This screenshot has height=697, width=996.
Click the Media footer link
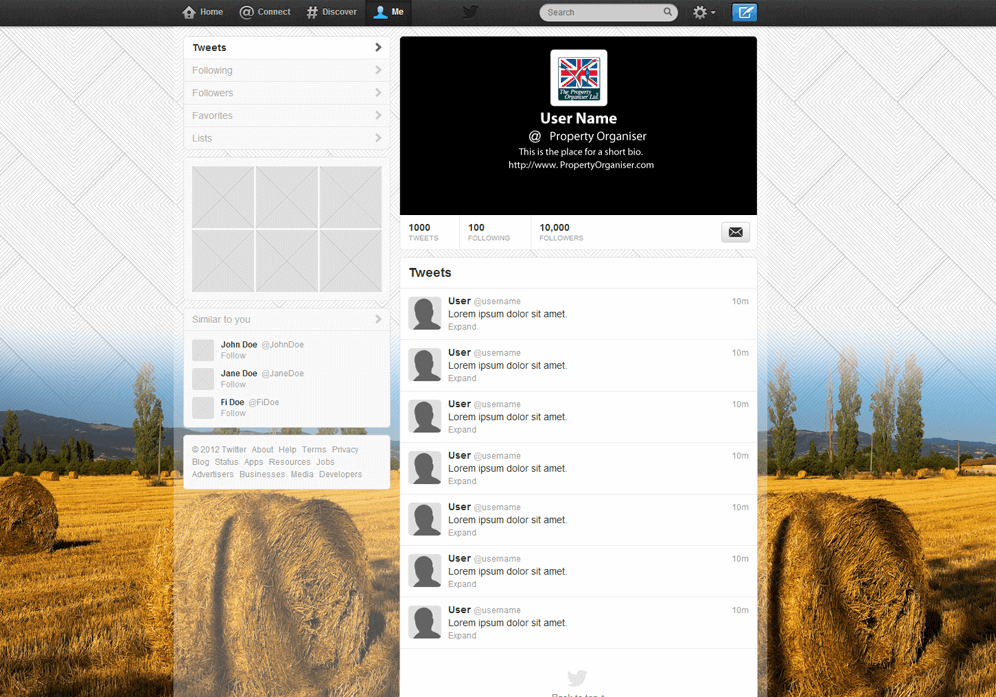[x=302, y=474]
